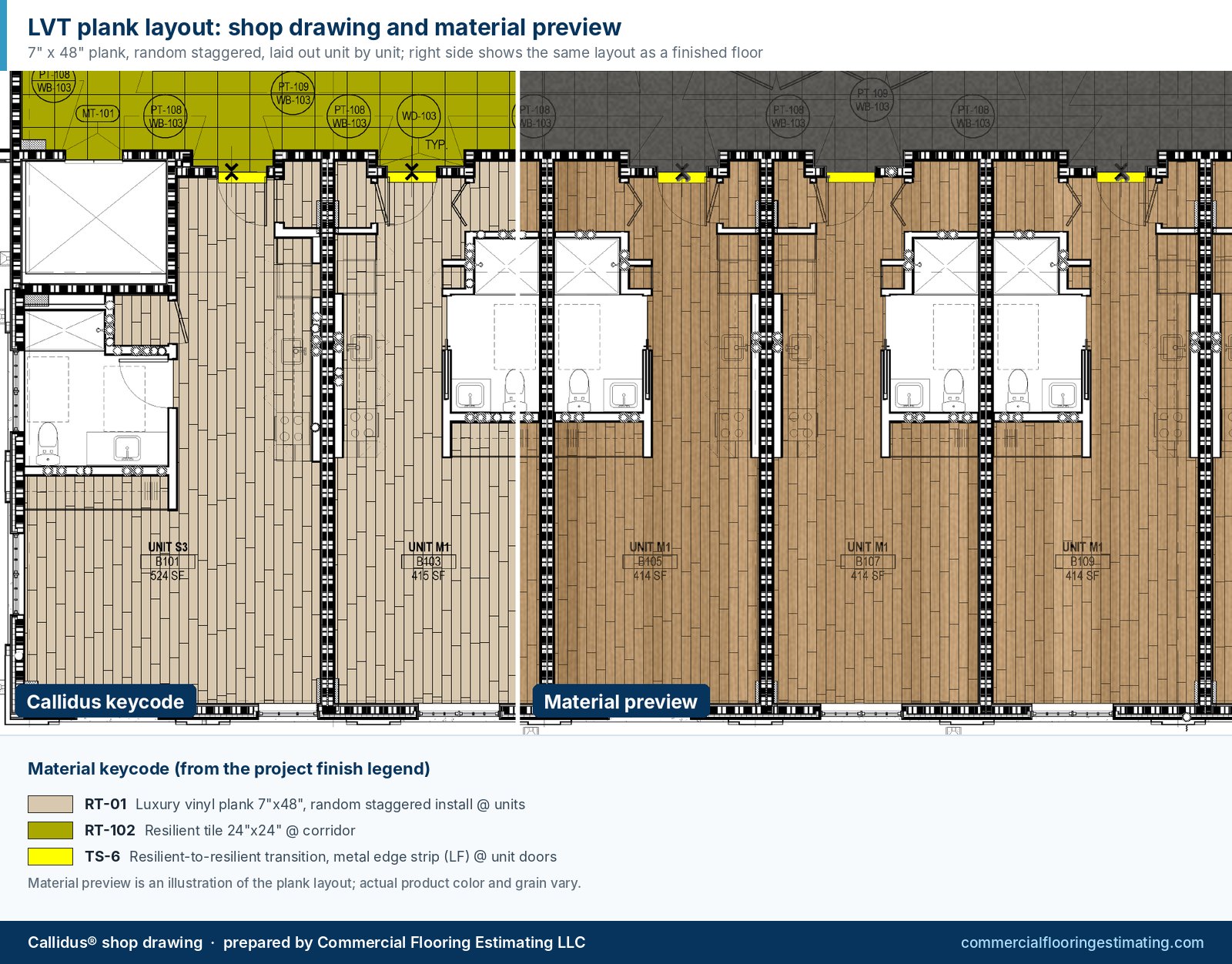Viewport: 1232px width, 964px height.
Task: Click the WD-103 finish tag circle
Action: pos(418,116)
